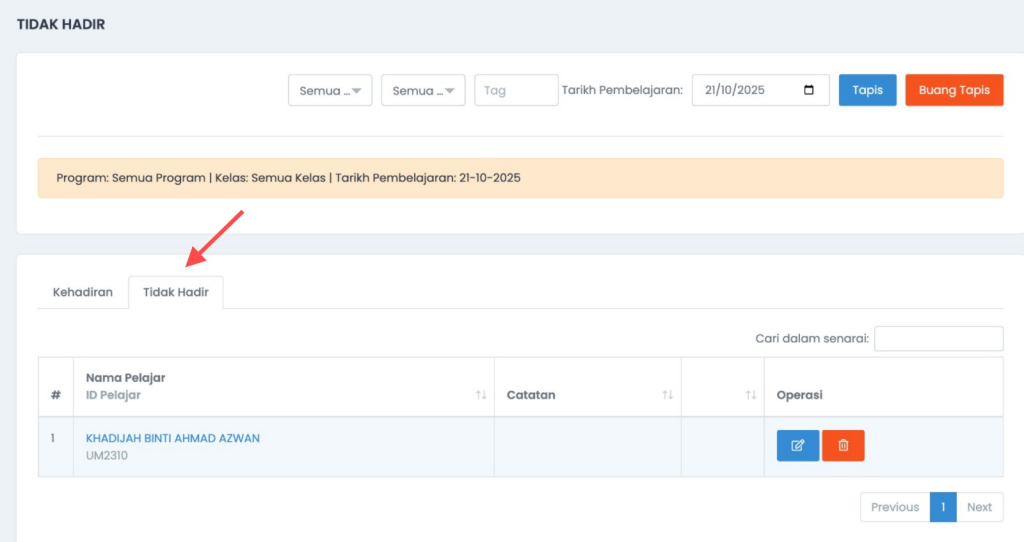Click sort arrows of the unnamed column
The image size is (1024, 542).
click(750, 395)
